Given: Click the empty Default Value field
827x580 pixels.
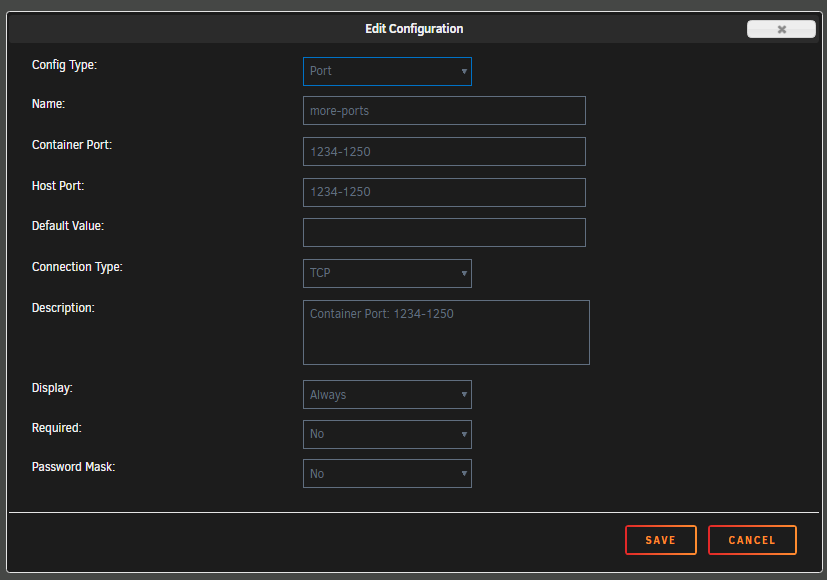Looking at the screenshot, I should [444, 233].
